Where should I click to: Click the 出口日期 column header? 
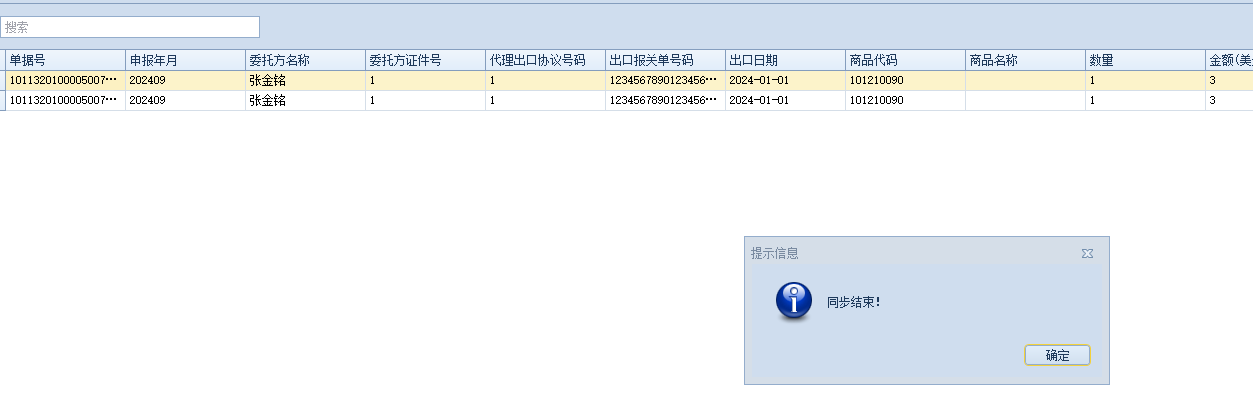pos(786,60)
